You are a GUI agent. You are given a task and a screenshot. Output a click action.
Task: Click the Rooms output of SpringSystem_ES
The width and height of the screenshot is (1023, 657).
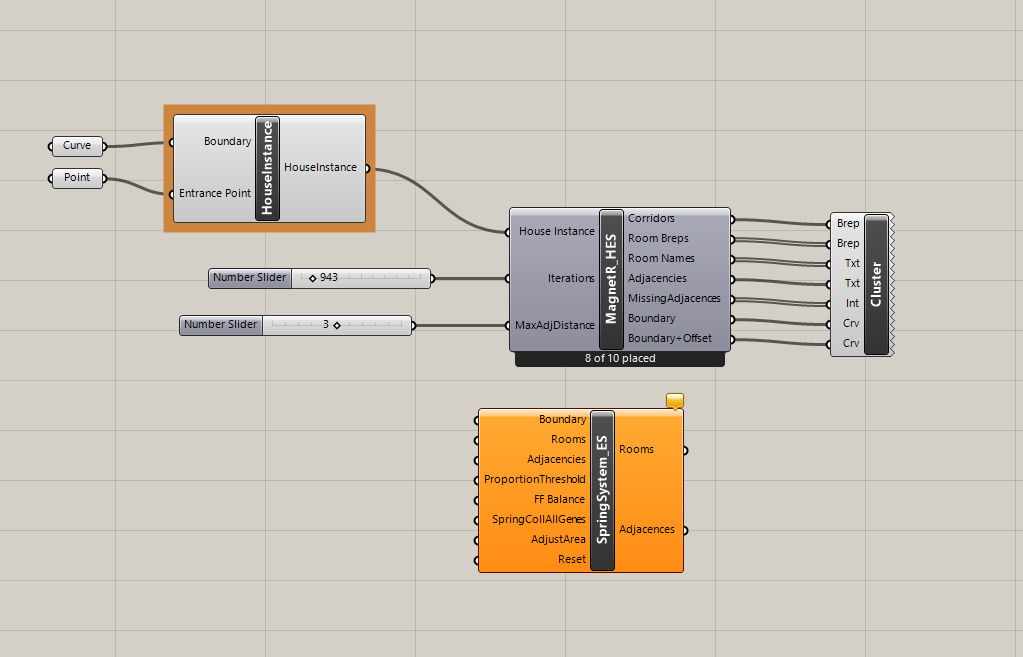[636, 450]
